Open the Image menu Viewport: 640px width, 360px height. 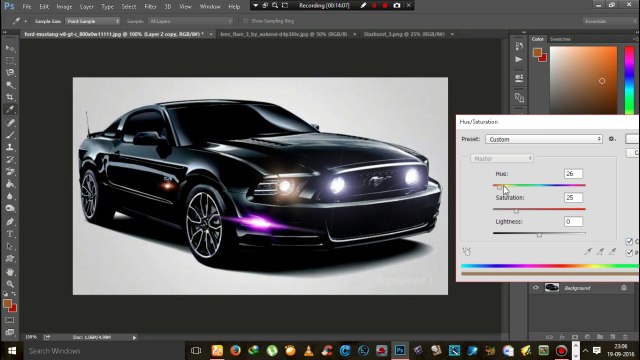click(64, 7)
